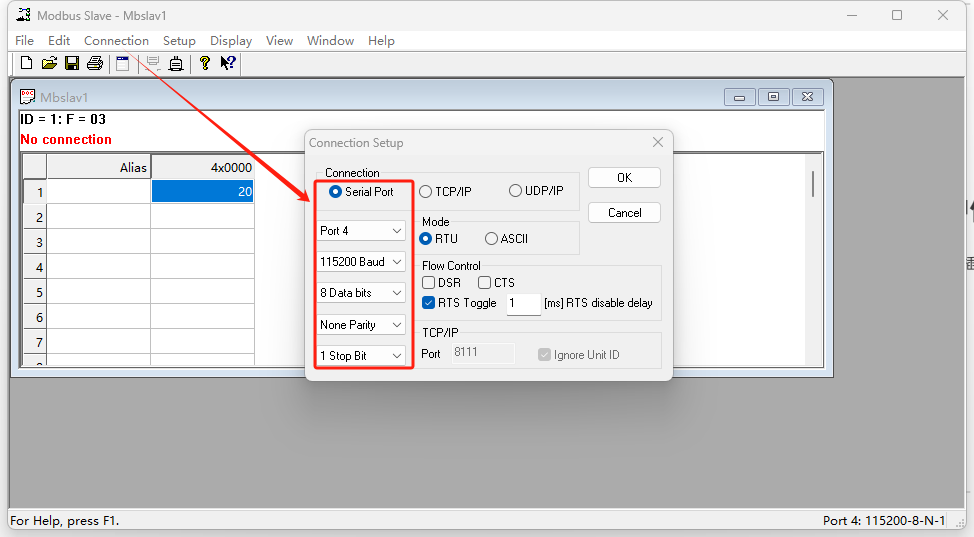Viewport: 974px width, 537px height.
Task: Open the File menu
Action: click(x=24, y=40)
